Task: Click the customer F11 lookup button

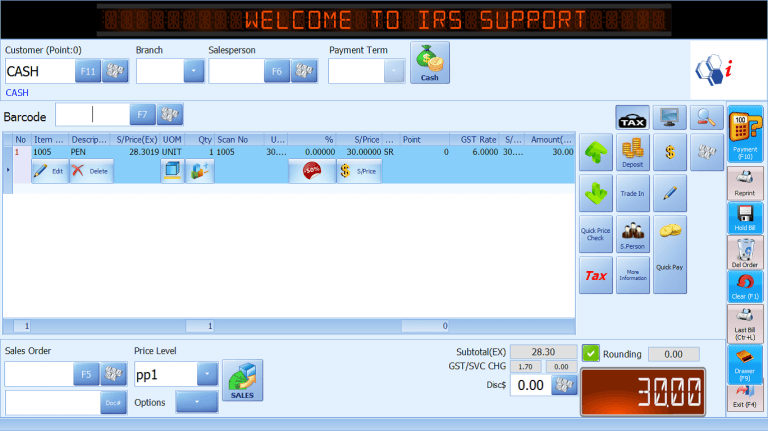Action: click(88, 71)
